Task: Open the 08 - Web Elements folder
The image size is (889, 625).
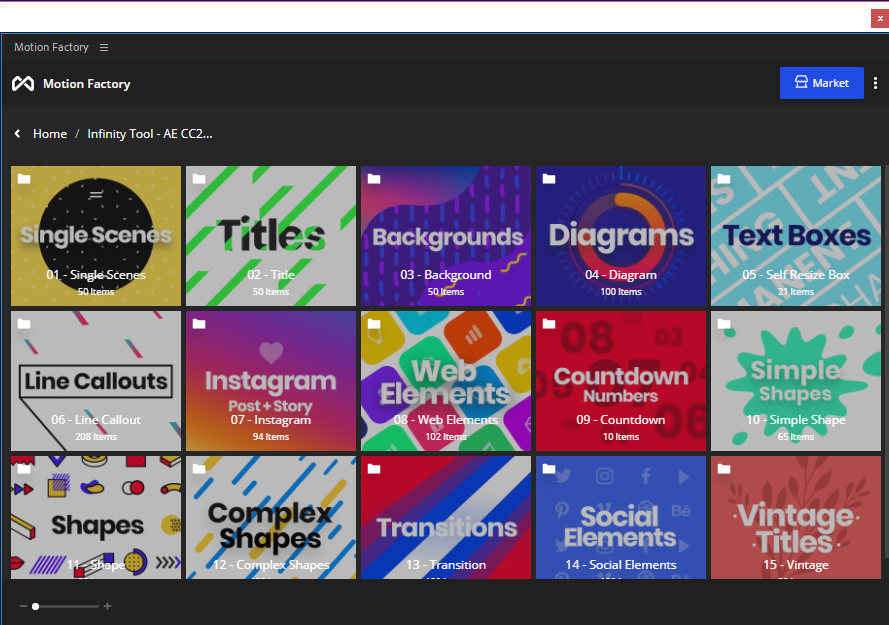Action: click(x=446, y=381)
